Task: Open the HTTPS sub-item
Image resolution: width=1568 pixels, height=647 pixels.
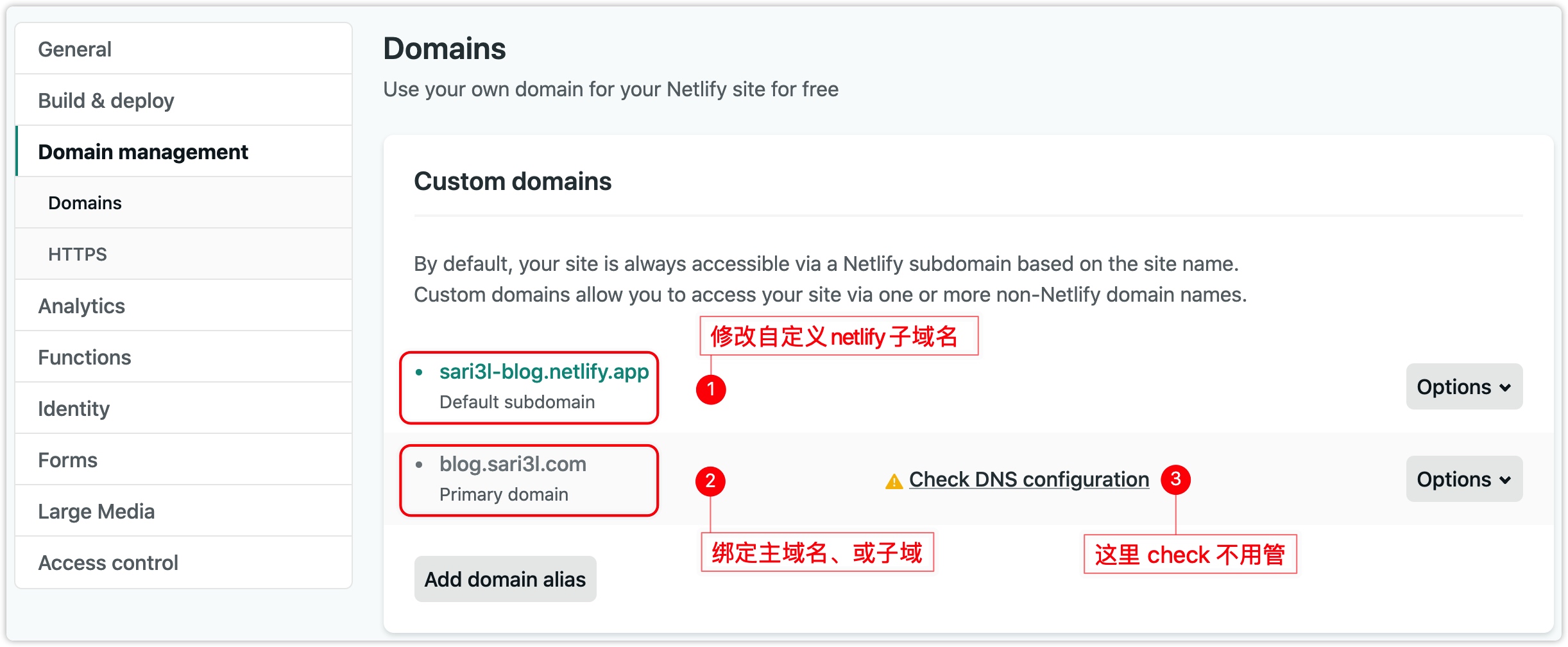Action: tap(183, 254)
